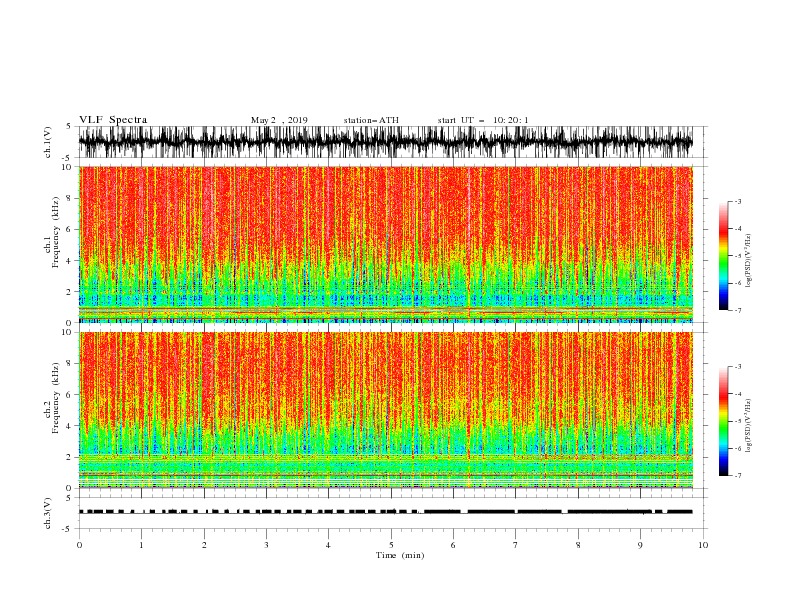Viewport: 792px width, 612px height.
Task: Click the ch.3 black signal trace
Action: (x=385, y=512)
